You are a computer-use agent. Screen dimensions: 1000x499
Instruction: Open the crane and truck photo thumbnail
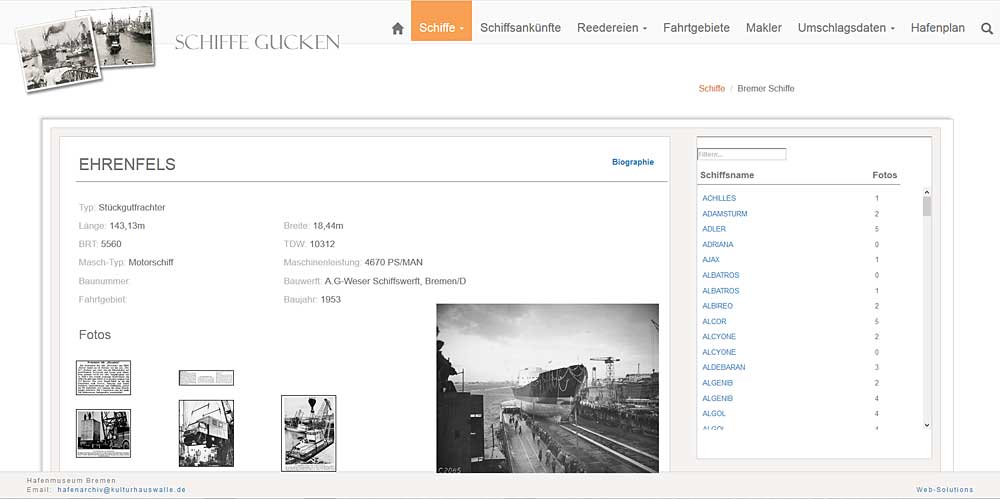pos(103,433)
